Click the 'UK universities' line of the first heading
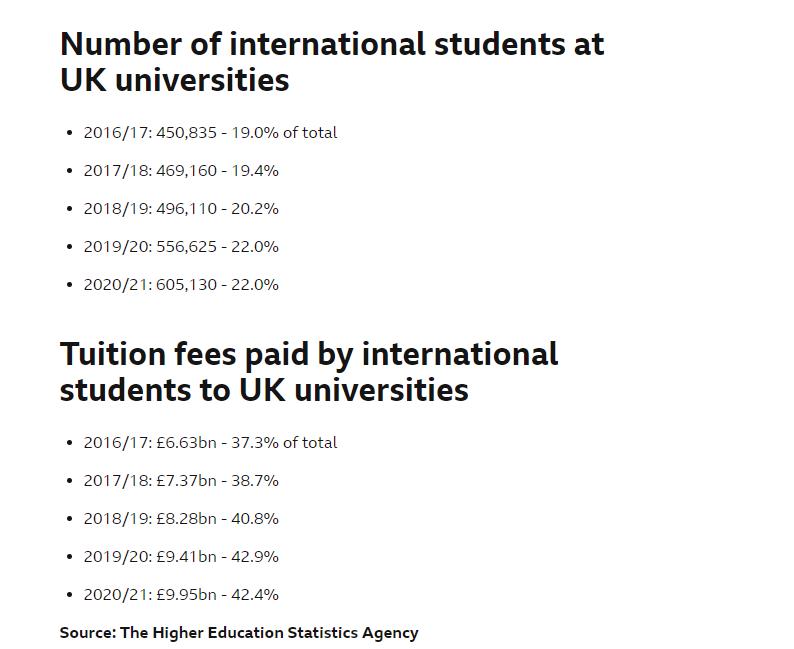The image size is (794, 649). click(174, 80)
